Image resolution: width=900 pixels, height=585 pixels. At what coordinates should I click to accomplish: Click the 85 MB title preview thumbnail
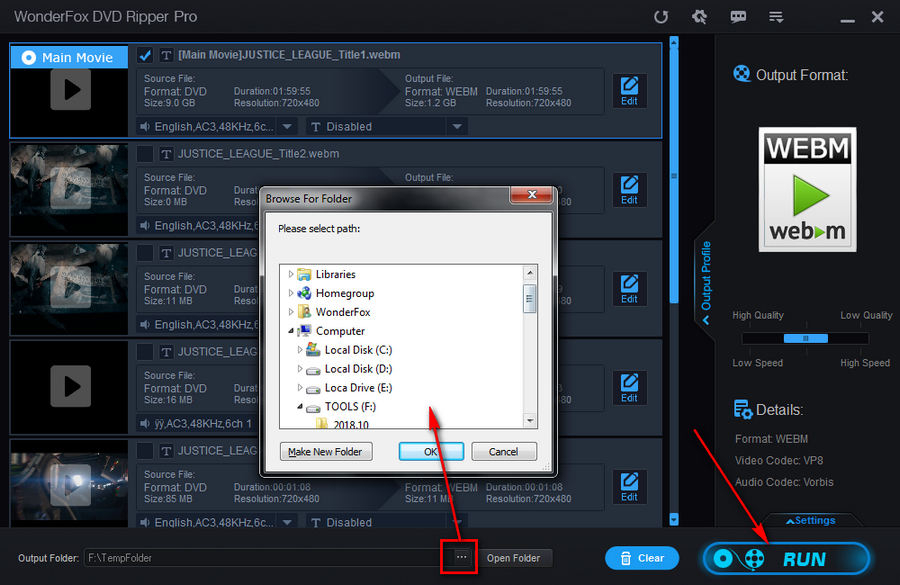point(70,485)
